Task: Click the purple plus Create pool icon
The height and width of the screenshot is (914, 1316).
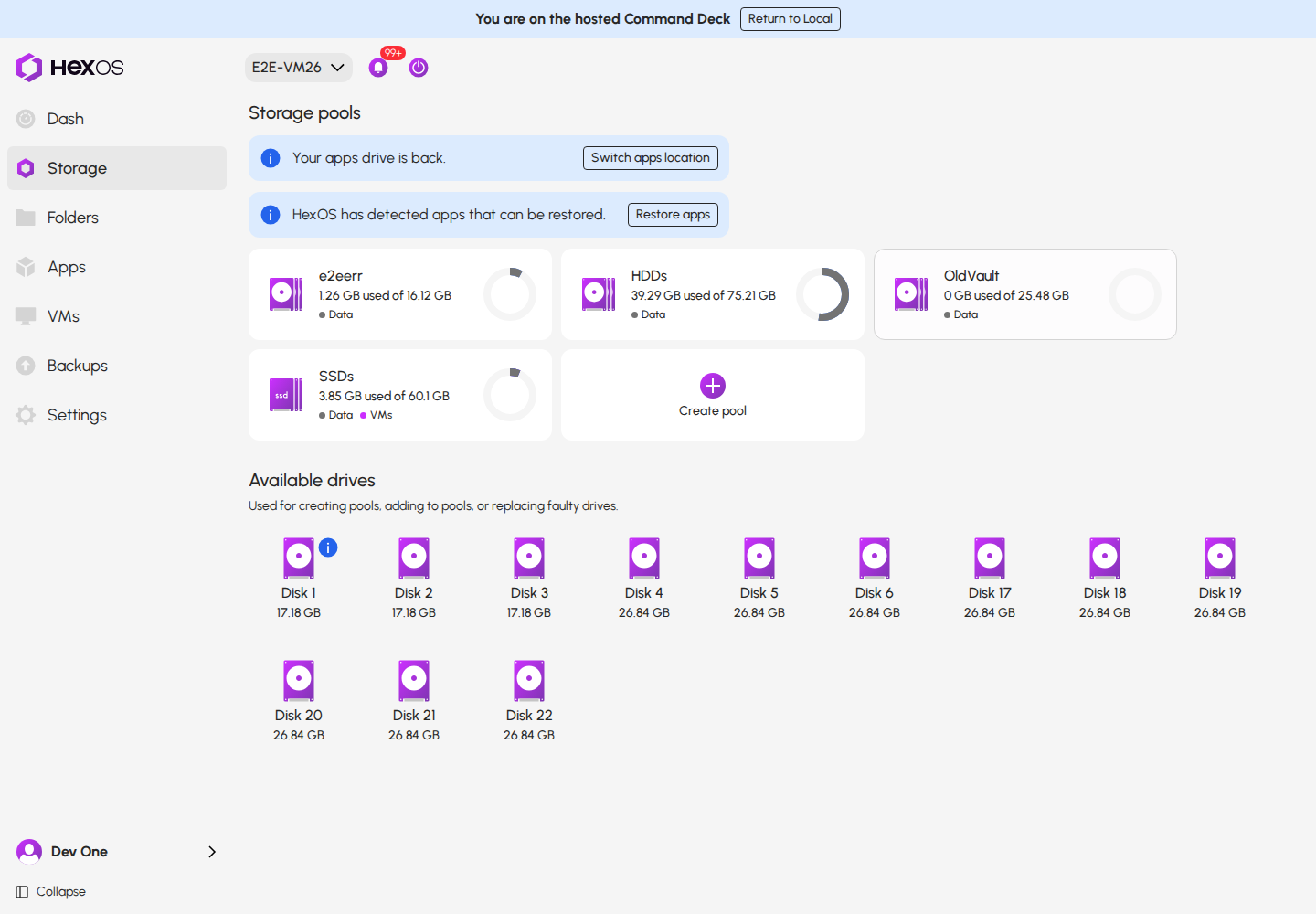Action: click(x=713, y=386)
